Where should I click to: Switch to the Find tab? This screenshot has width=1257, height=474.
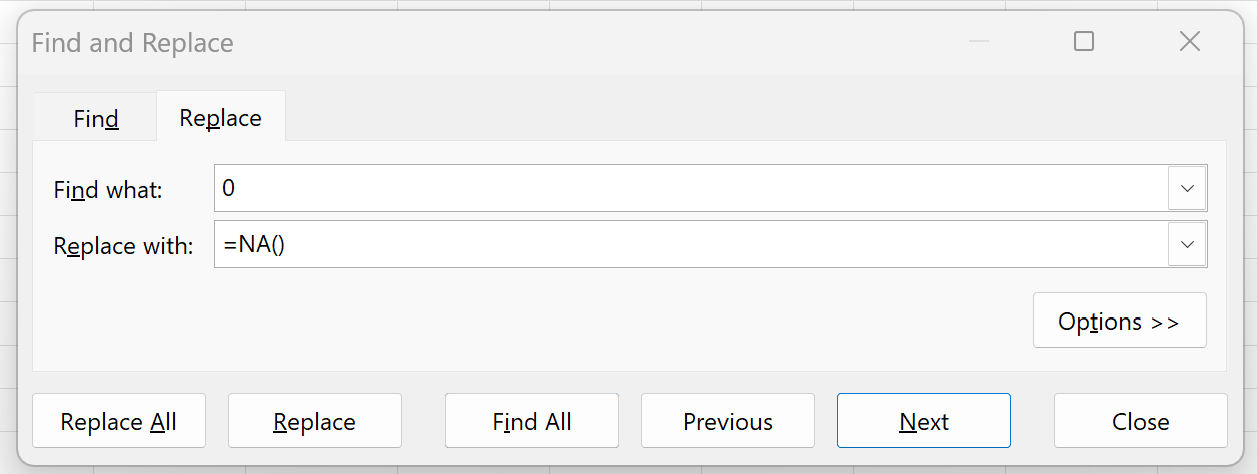tap(96, 119)
